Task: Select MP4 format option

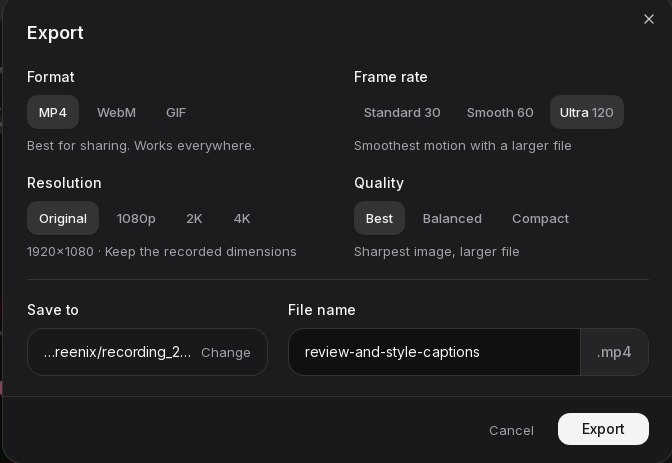Action: pos(53,112)
